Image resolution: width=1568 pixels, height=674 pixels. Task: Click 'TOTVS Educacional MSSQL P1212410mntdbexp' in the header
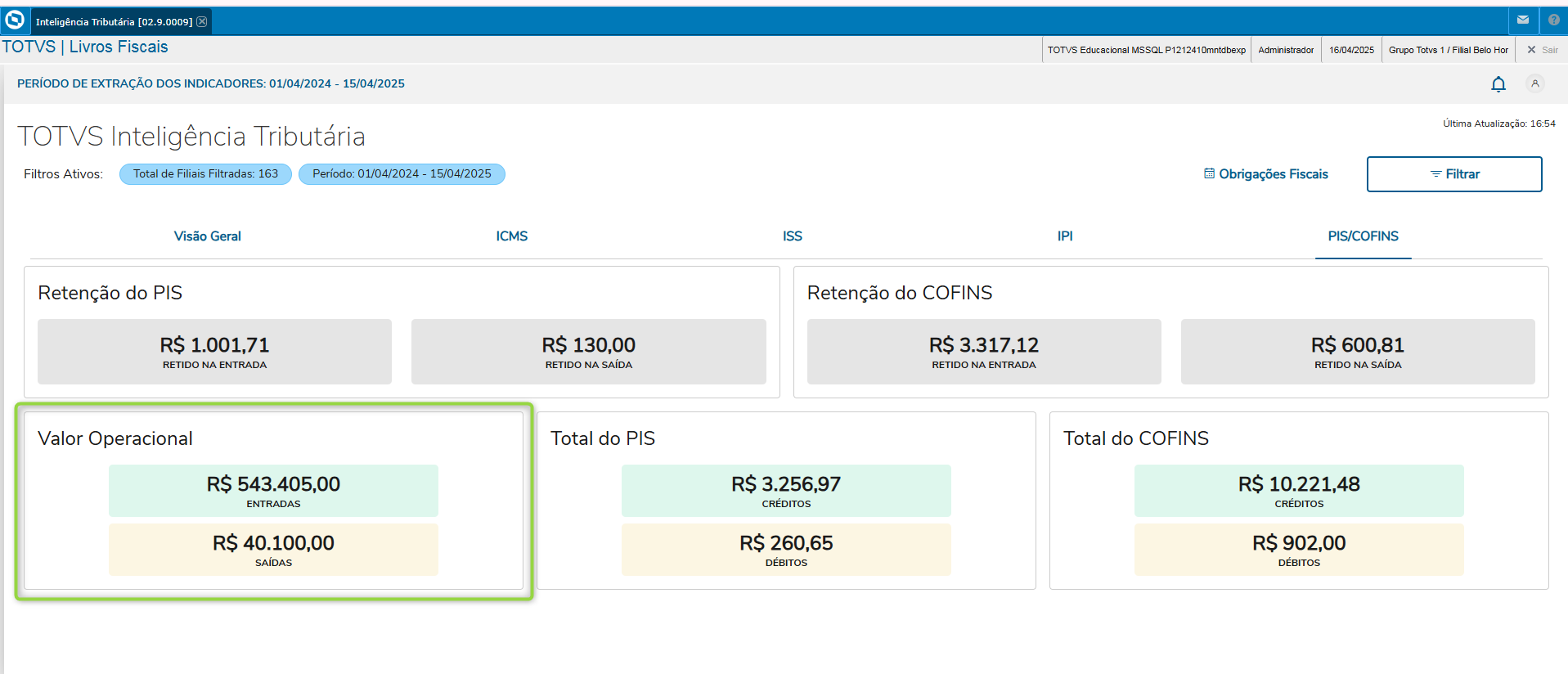1147,50
